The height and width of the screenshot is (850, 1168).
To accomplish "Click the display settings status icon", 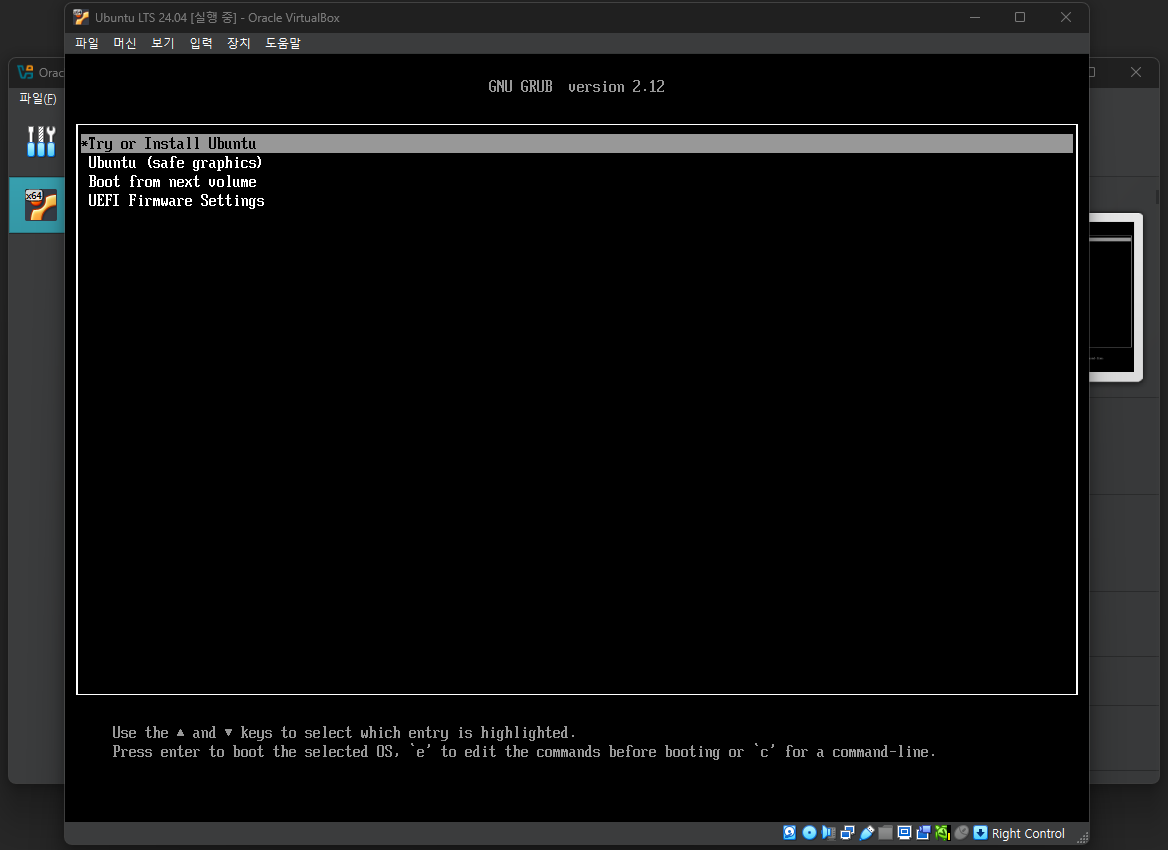I will click(x=904, y=833).
